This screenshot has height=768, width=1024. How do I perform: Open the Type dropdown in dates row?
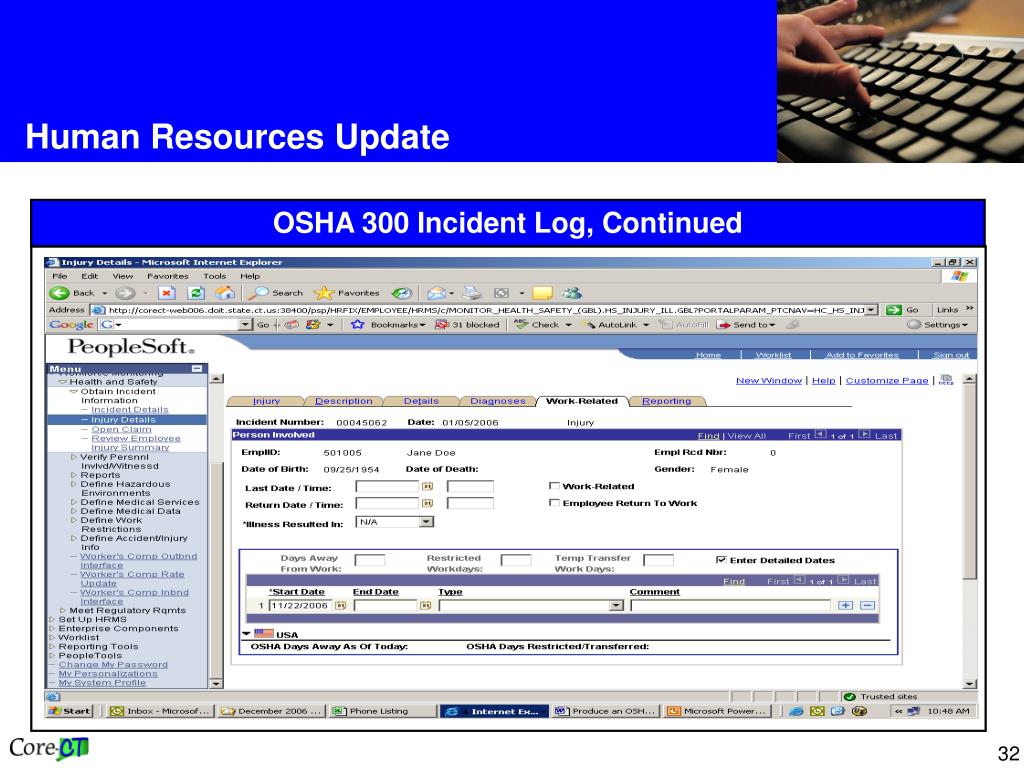click(x=616, y=605)
